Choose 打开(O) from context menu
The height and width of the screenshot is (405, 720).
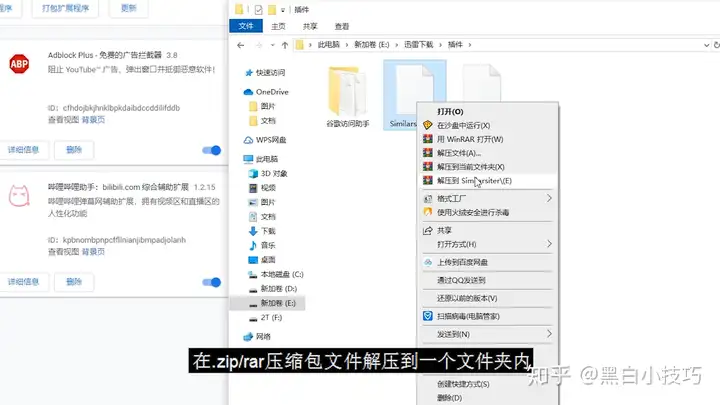[487, 112]
